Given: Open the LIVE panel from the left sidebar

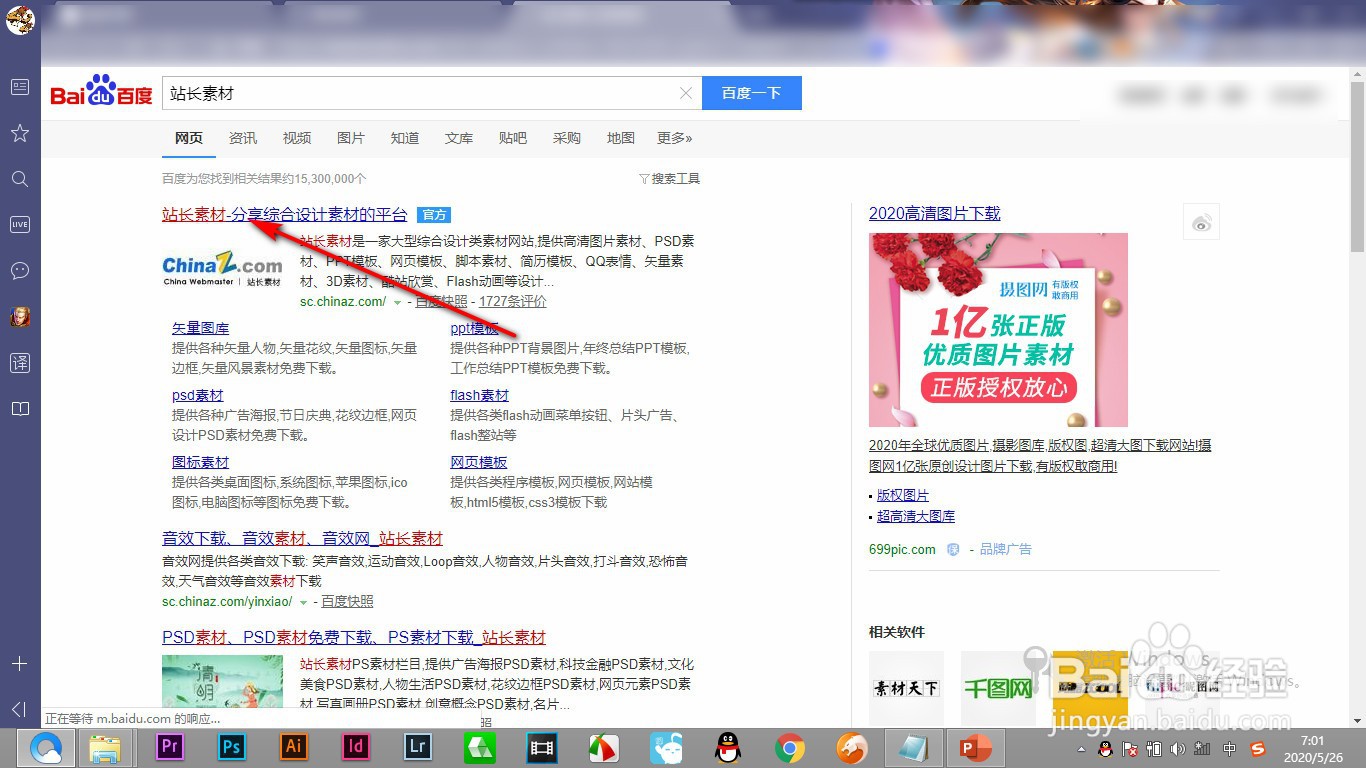Looking at the screenshot, I should point(19,224).
